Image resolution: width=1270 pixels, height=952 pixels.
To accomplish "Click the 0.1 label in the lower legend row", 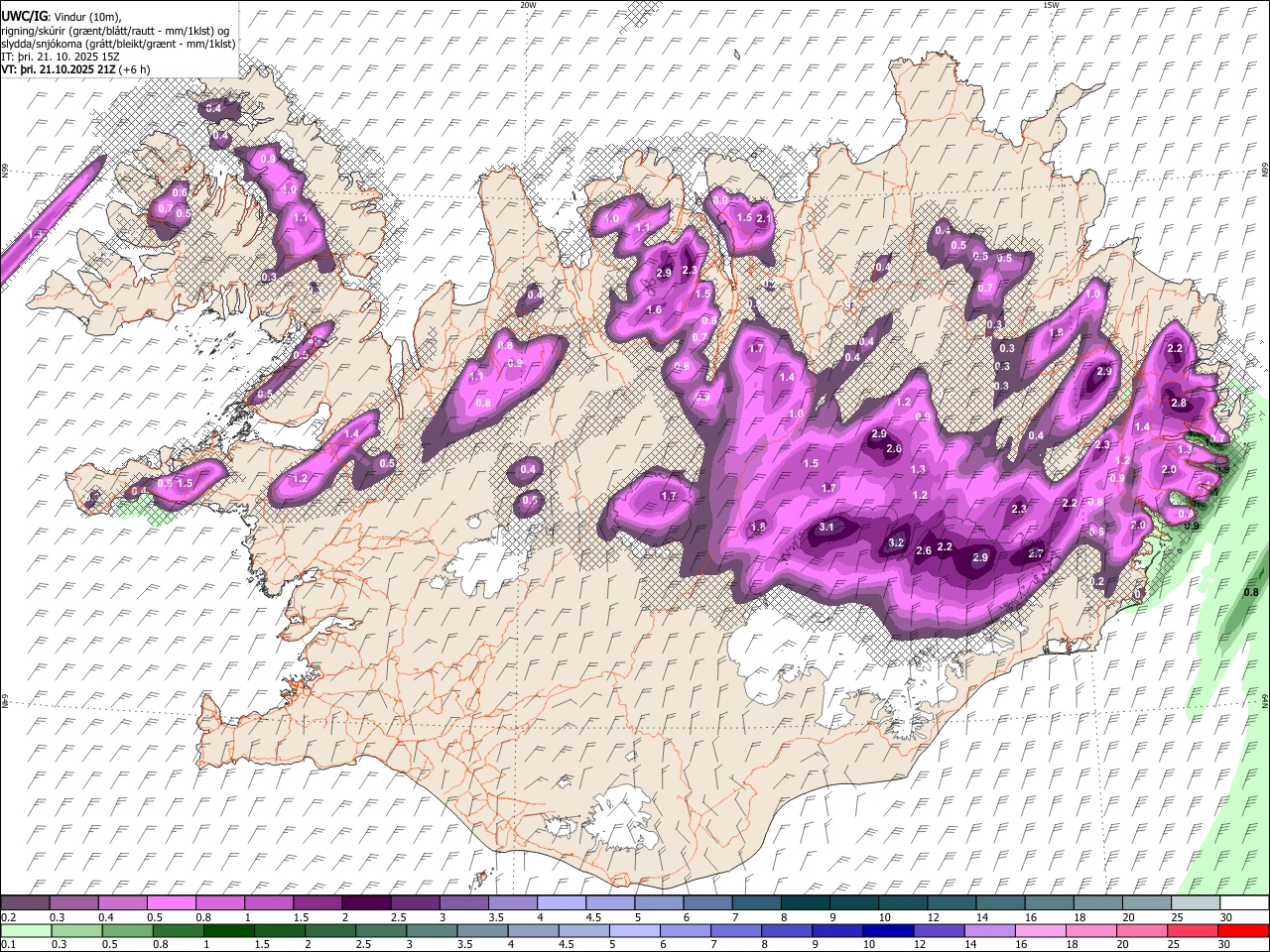I will (x=7, y=945).
